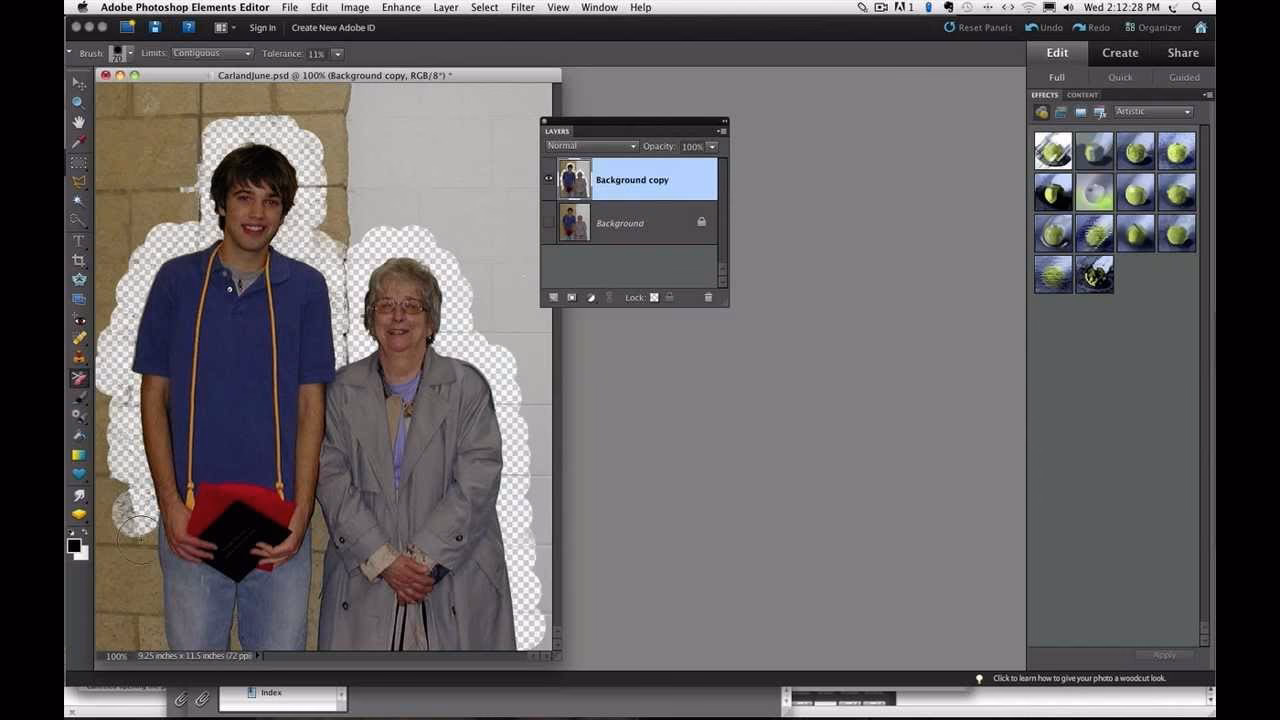Click the Delete Layer trash icon
The width and height of the screenshot is (1280, 720).
(x=709, y=296)
